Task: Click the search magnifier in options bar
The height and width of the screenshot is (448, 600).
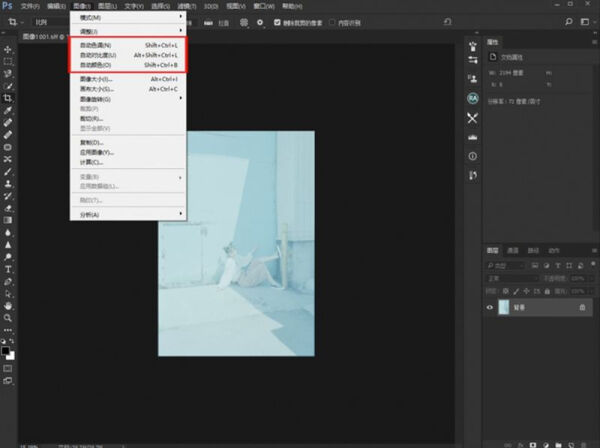Action: [569, 22]
